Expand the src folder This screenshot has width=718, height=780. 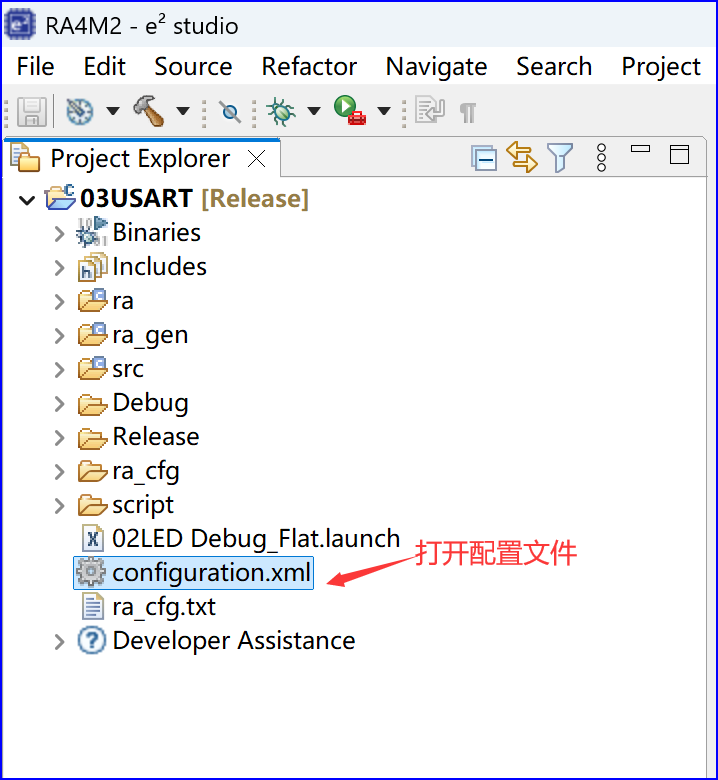(59, 370)
